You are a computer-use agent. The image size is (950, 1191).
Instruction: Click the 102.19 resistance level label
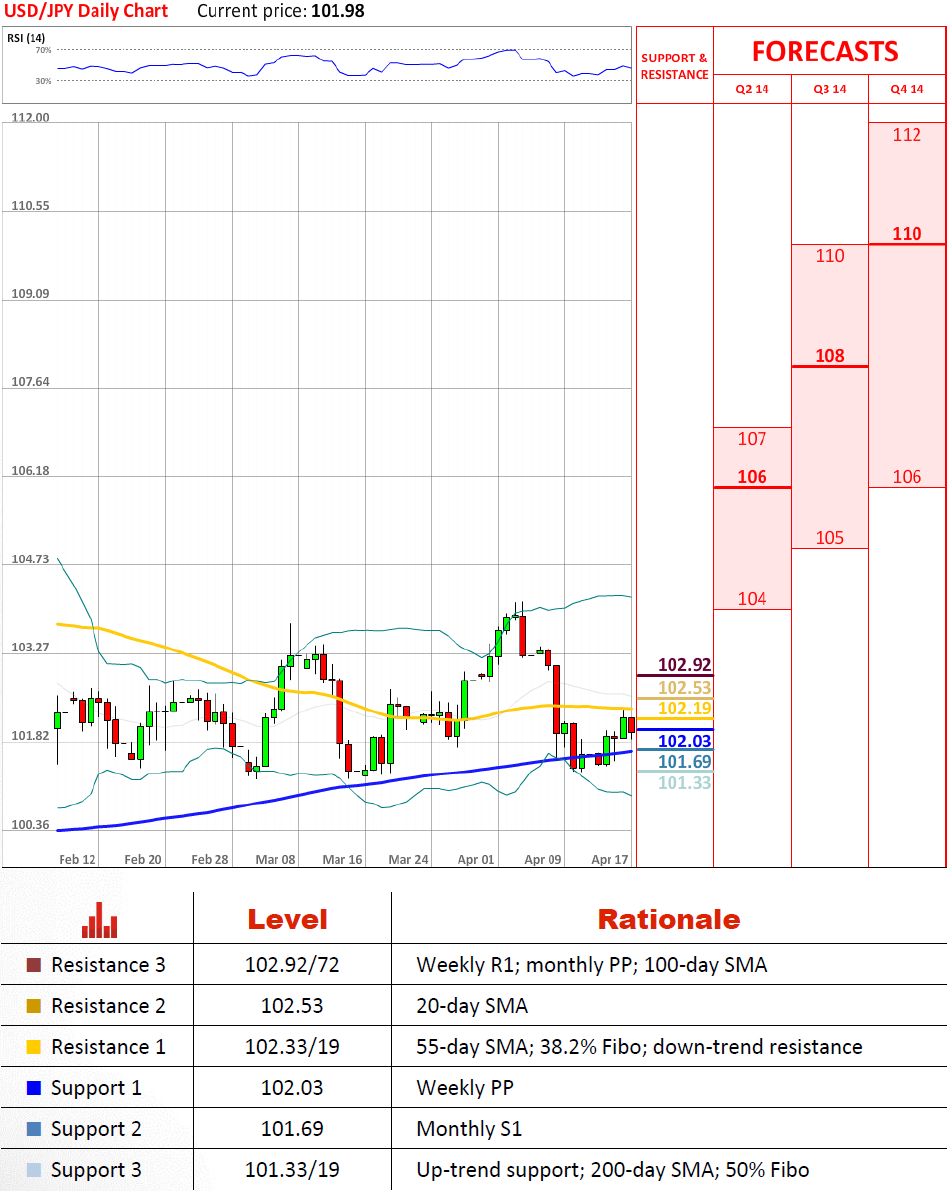(x=684, y=708)
